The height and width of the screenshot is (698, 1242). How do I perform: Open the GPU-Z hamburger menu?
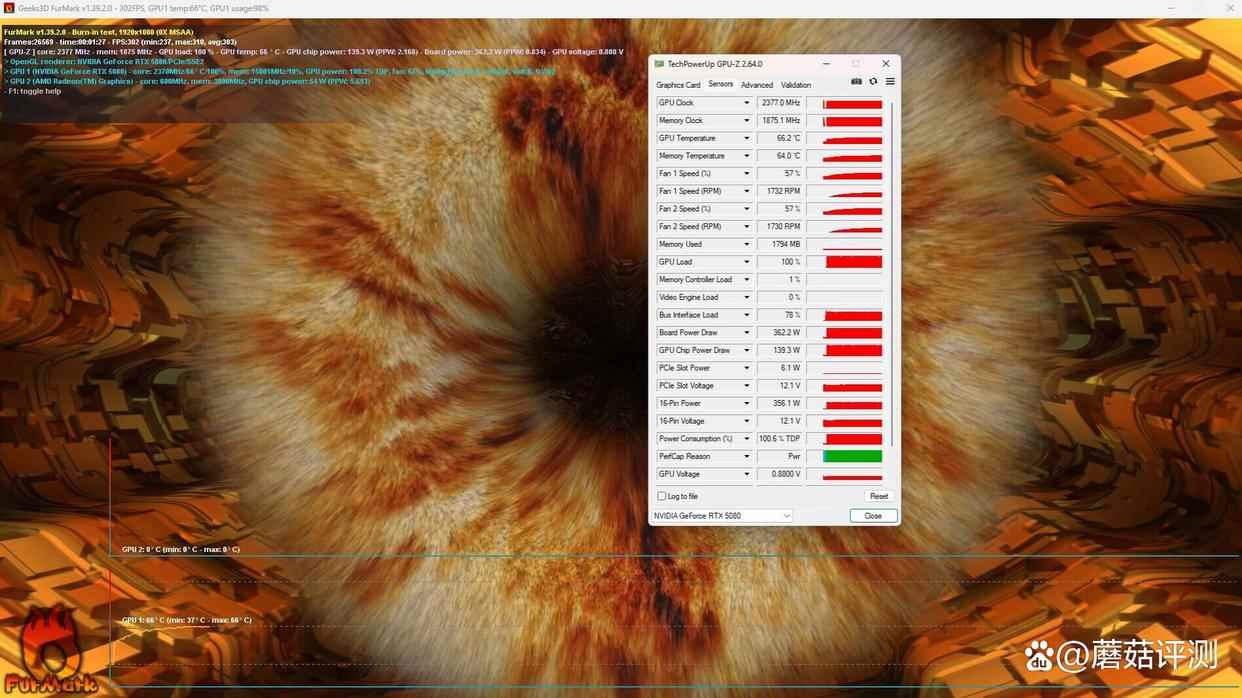click(x=890, y=82)
